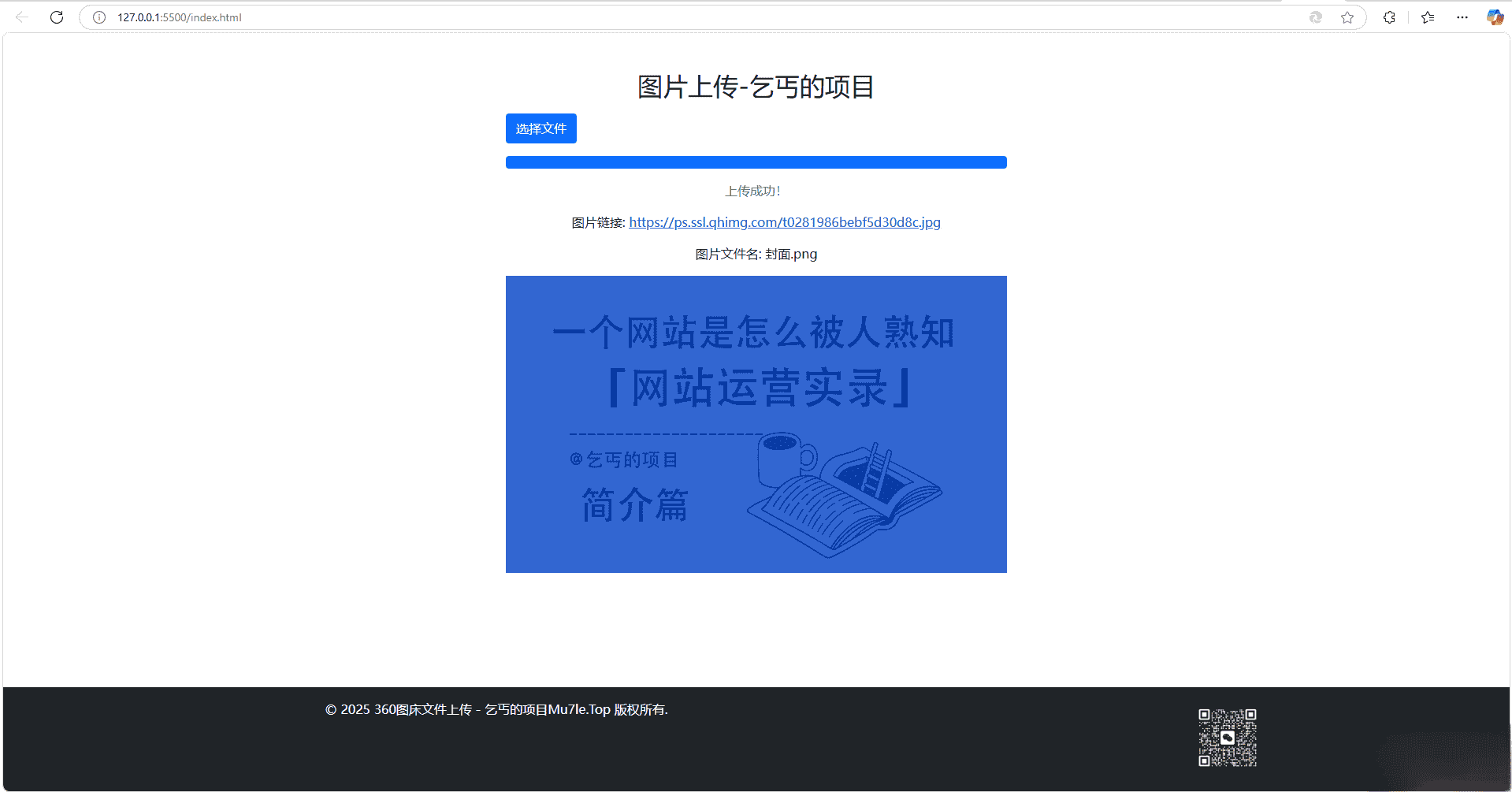Click the browser back arrow
1512x792 pixels.
[22, 17]
